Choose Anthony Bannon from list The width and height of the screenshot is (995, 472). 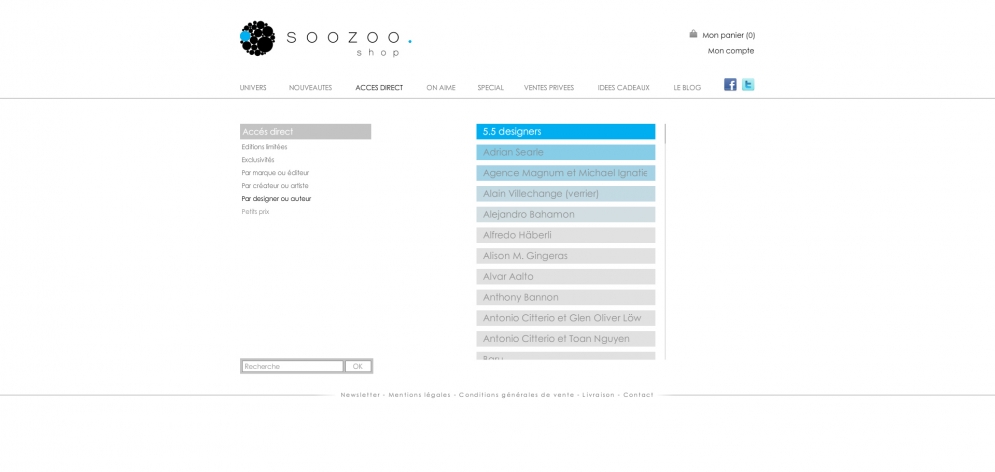566,298
